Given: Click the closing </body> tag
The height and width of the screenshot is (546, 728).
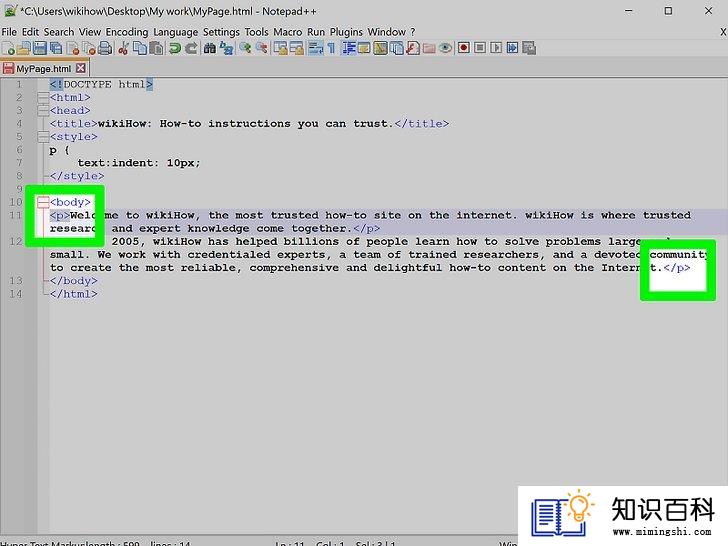Looking at the screenshot, I should click(x=73, y=280).
